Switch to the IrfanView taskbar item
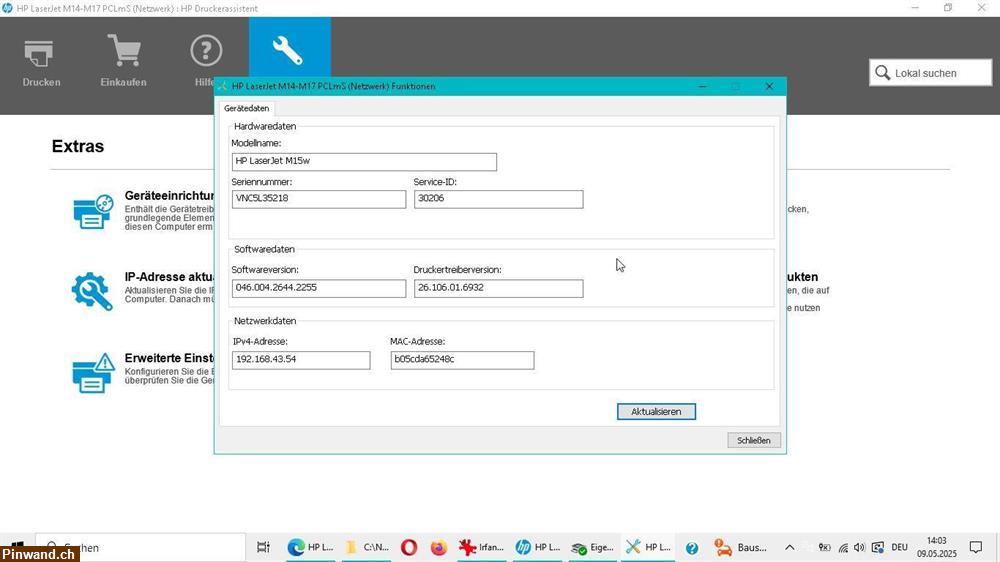This screenshot has width=1000, height=562. 482,547
